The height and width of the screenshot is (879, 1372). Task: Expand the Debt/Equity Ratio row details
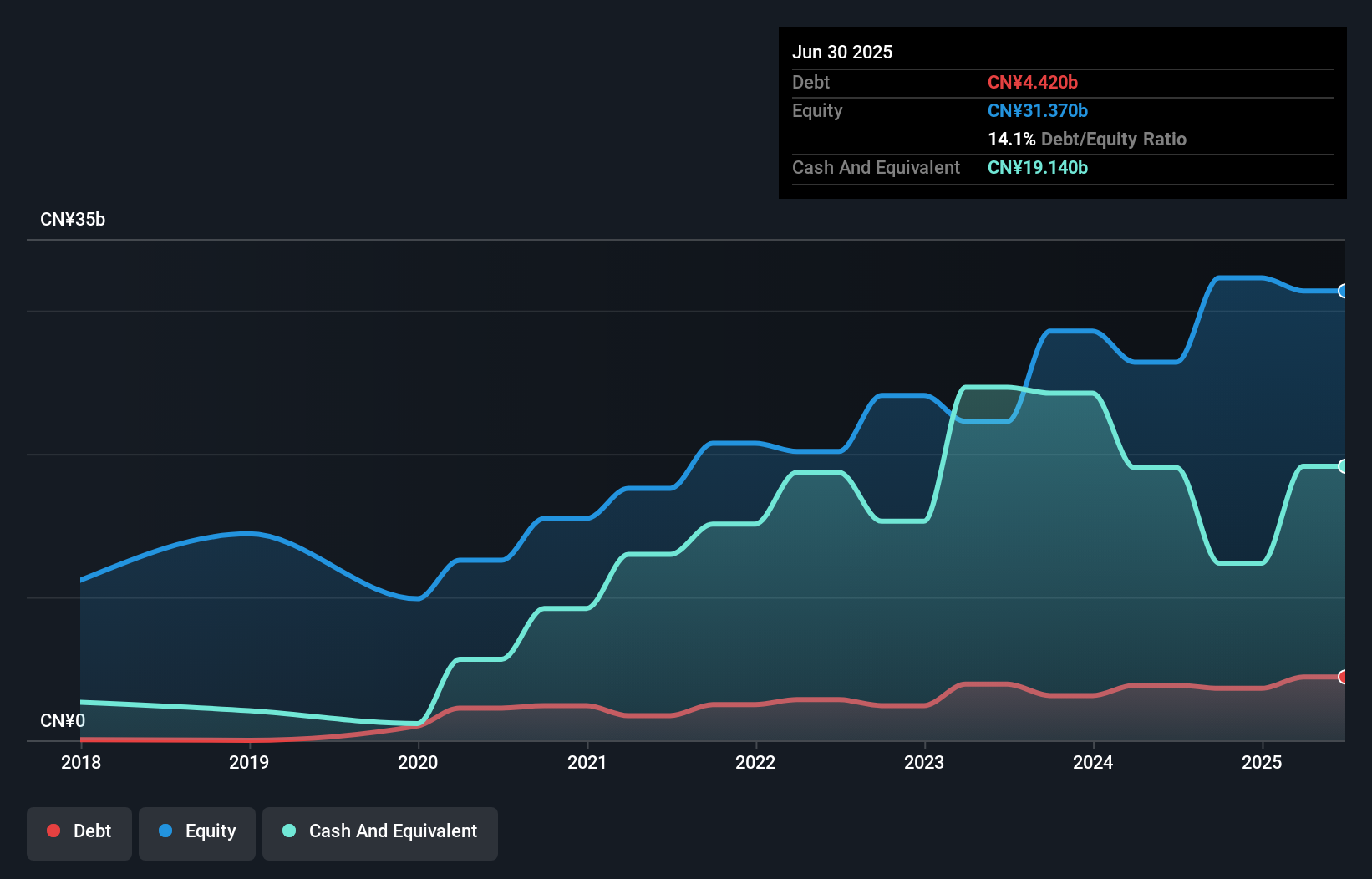point(1087,139)
